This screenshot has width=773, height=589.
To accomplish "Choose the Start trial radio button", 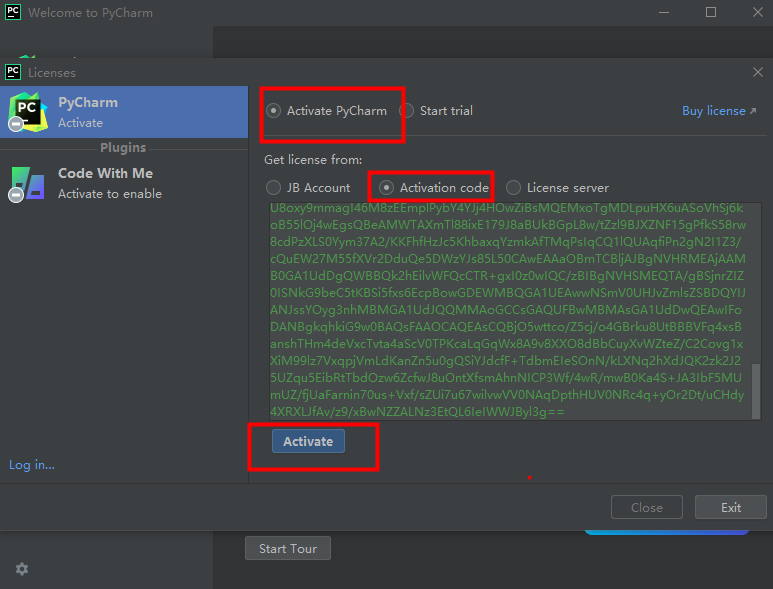I will point(407,111).
